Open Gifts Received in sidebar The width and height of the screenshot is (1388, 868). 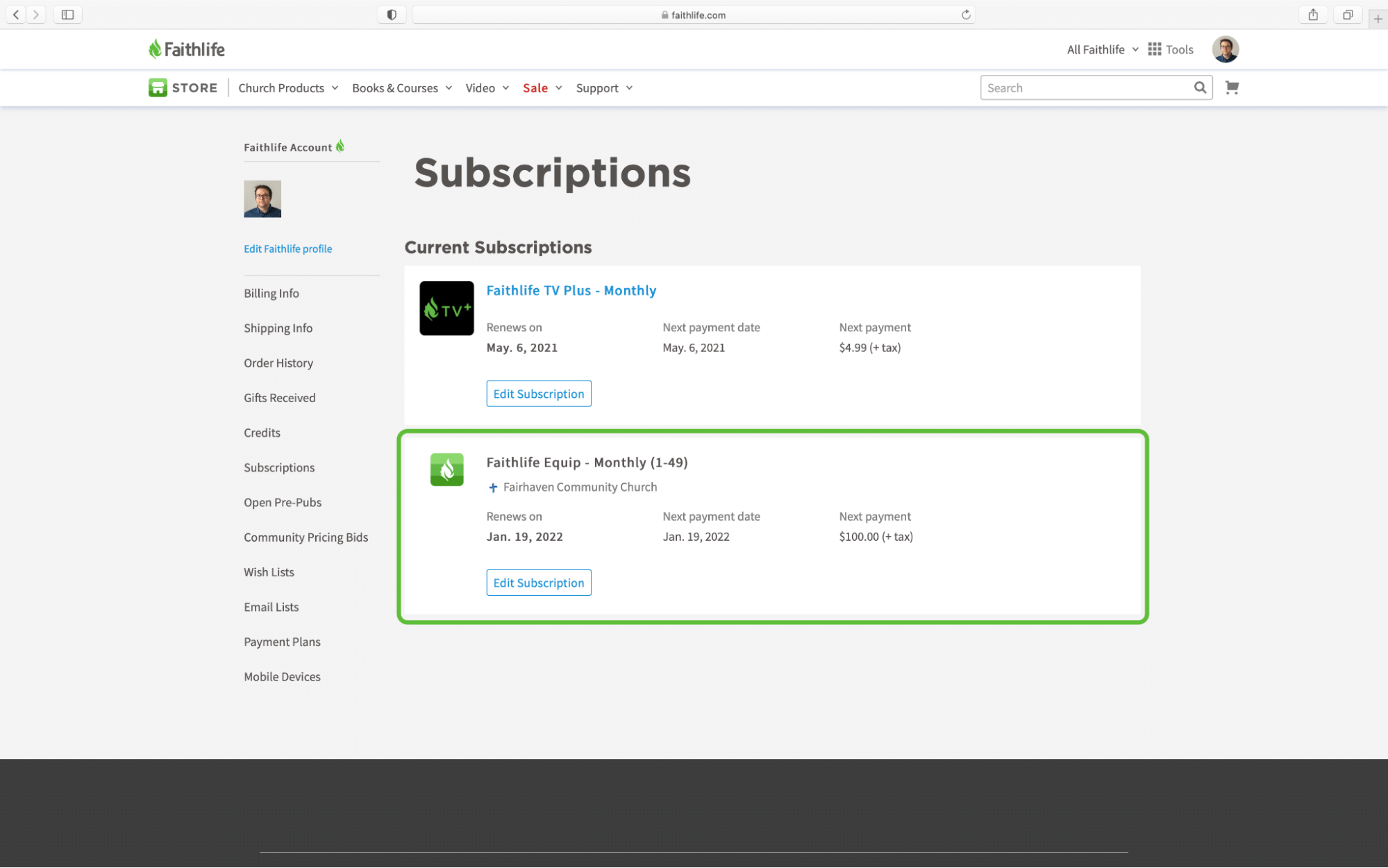[x=280, y=397]
